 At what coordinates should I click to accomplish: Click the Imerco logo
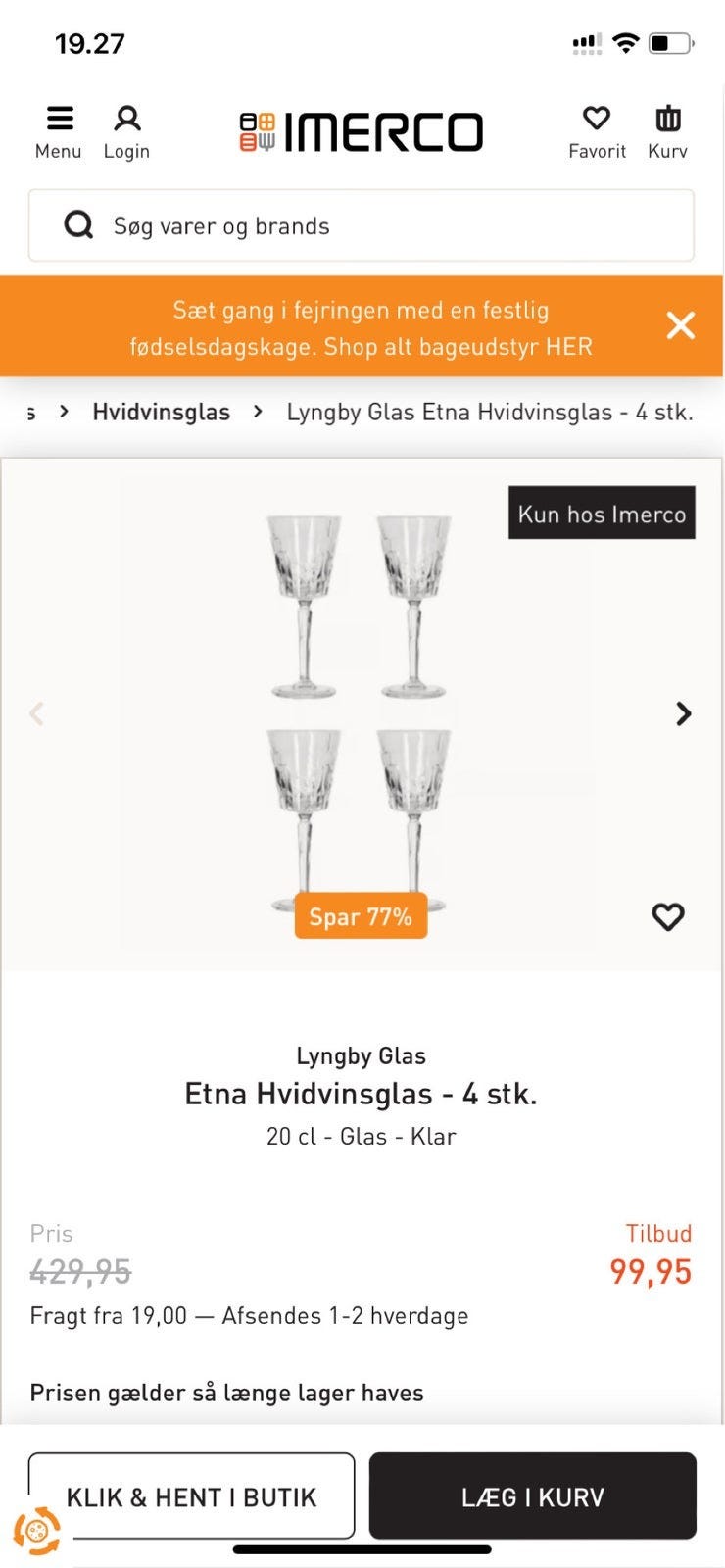point(362,132)
